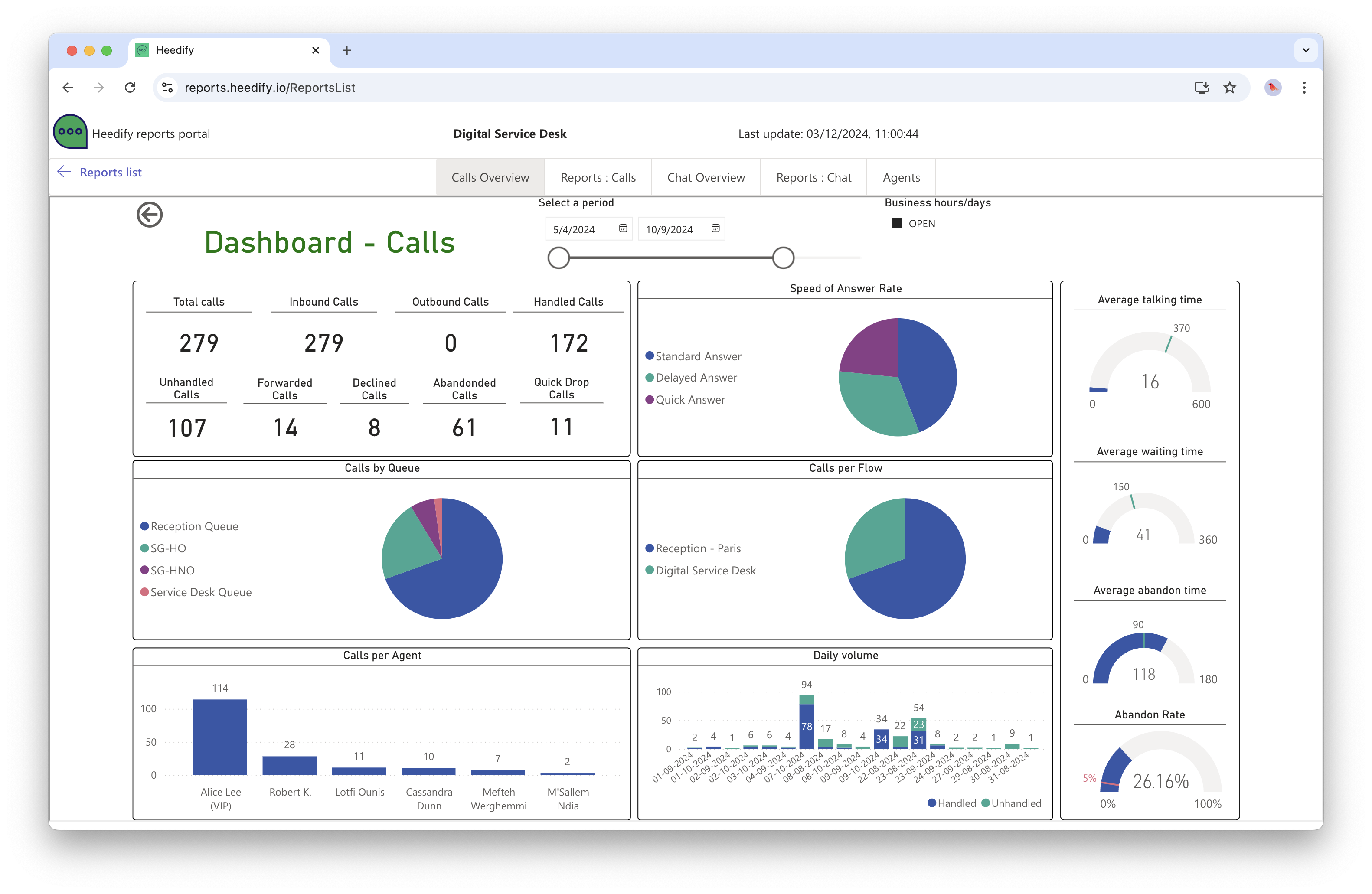Click the right handle of period slider
Image resolution: width=1372 pixels, height=894 pixels.
coord(783,258)
